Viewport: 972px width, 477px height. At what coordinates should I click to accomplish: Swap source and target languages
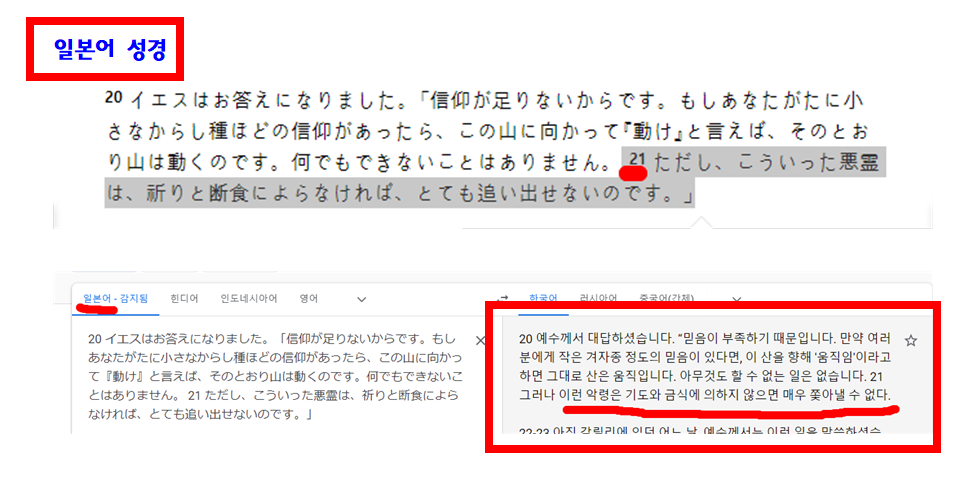(504, 298)
